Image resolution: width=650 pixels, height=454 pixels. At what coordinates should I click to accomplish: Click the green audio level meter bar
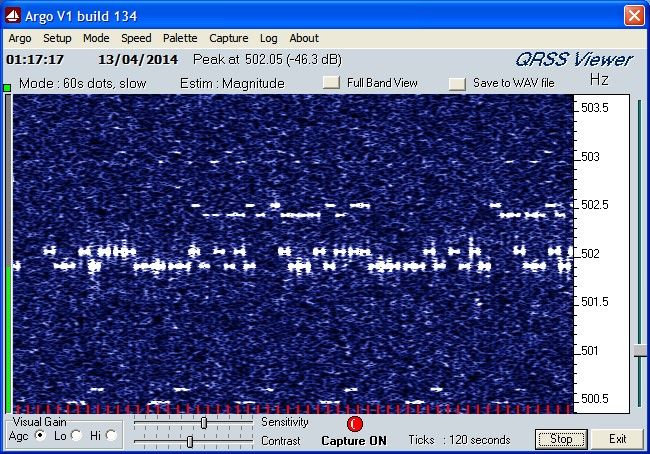coord(8,338)
